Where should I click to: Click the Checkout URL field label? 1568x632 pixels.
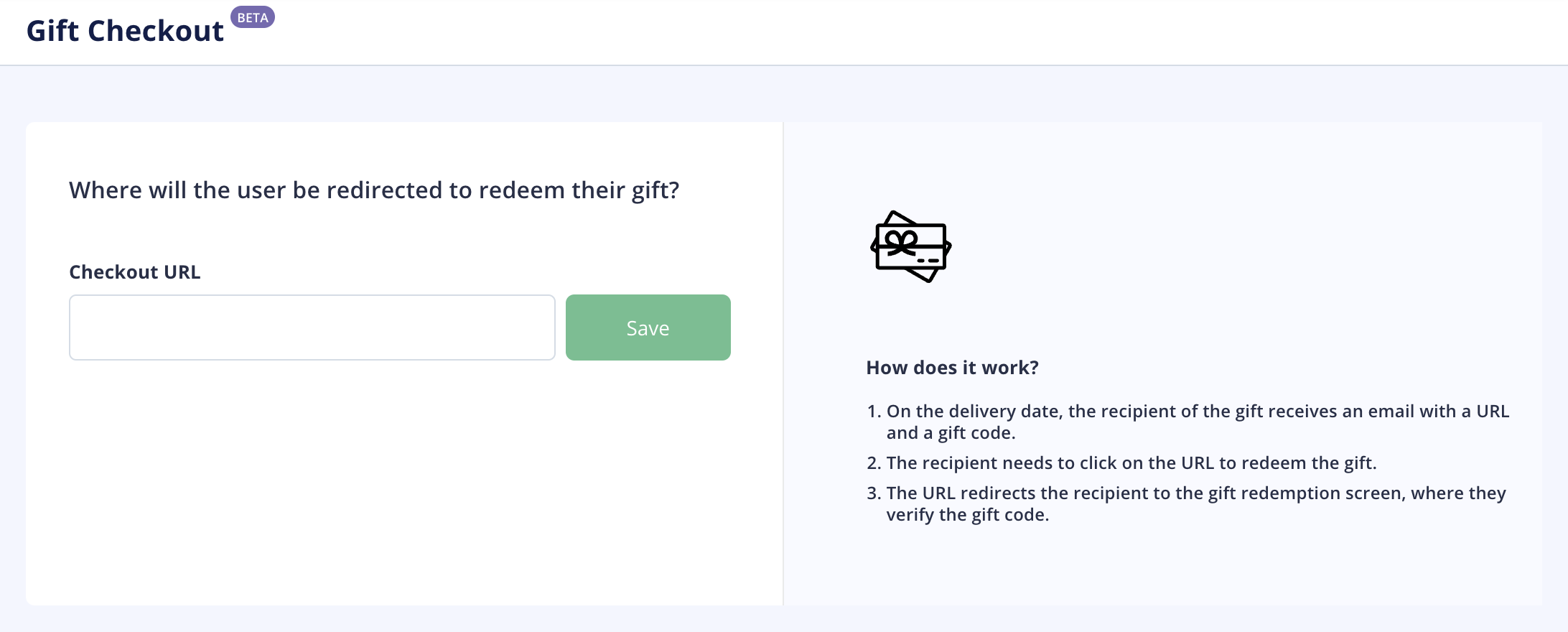(135, 272)
